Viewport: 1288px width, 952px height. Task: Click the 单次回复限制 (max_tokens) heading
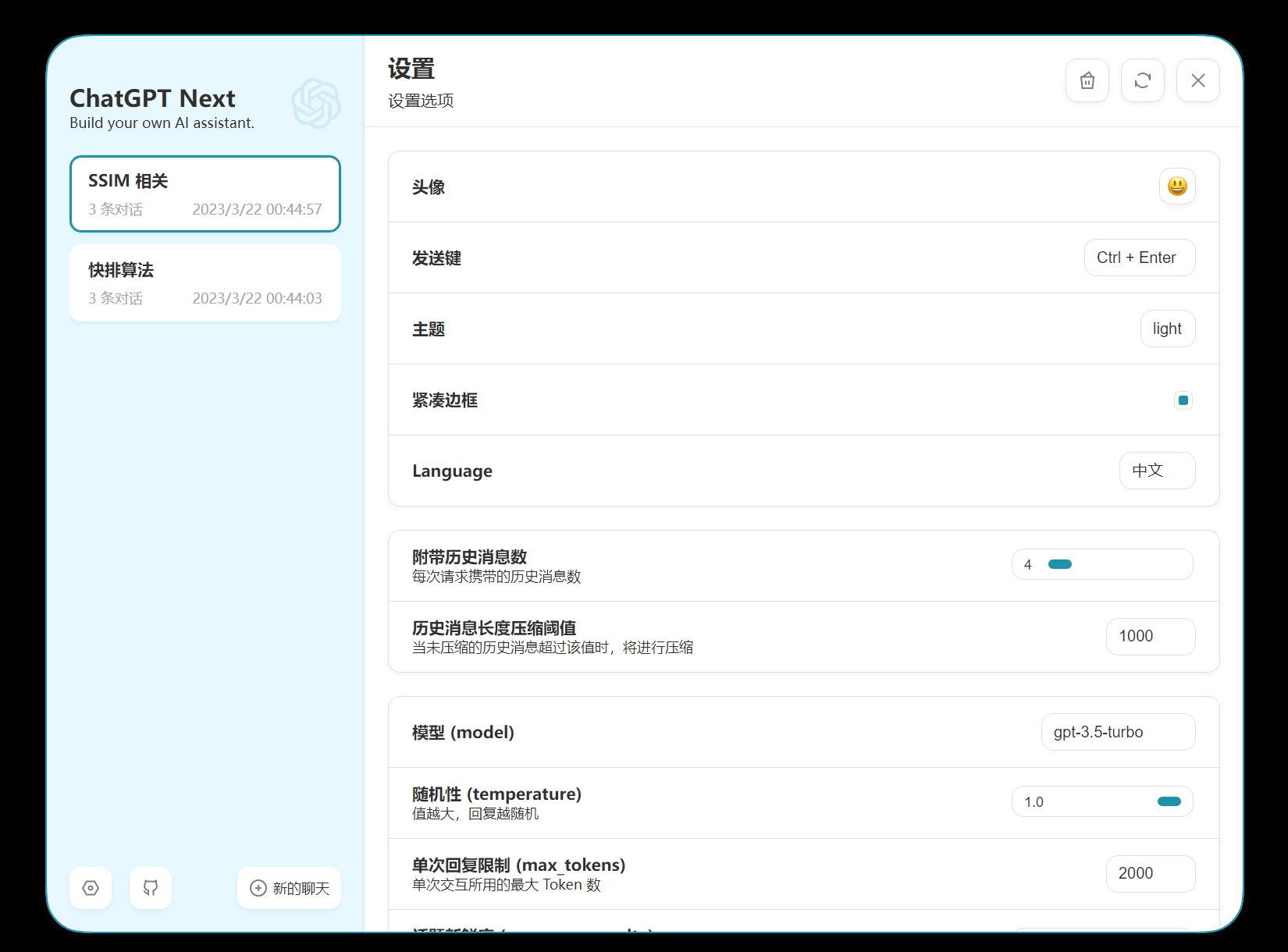click(518, 865)
